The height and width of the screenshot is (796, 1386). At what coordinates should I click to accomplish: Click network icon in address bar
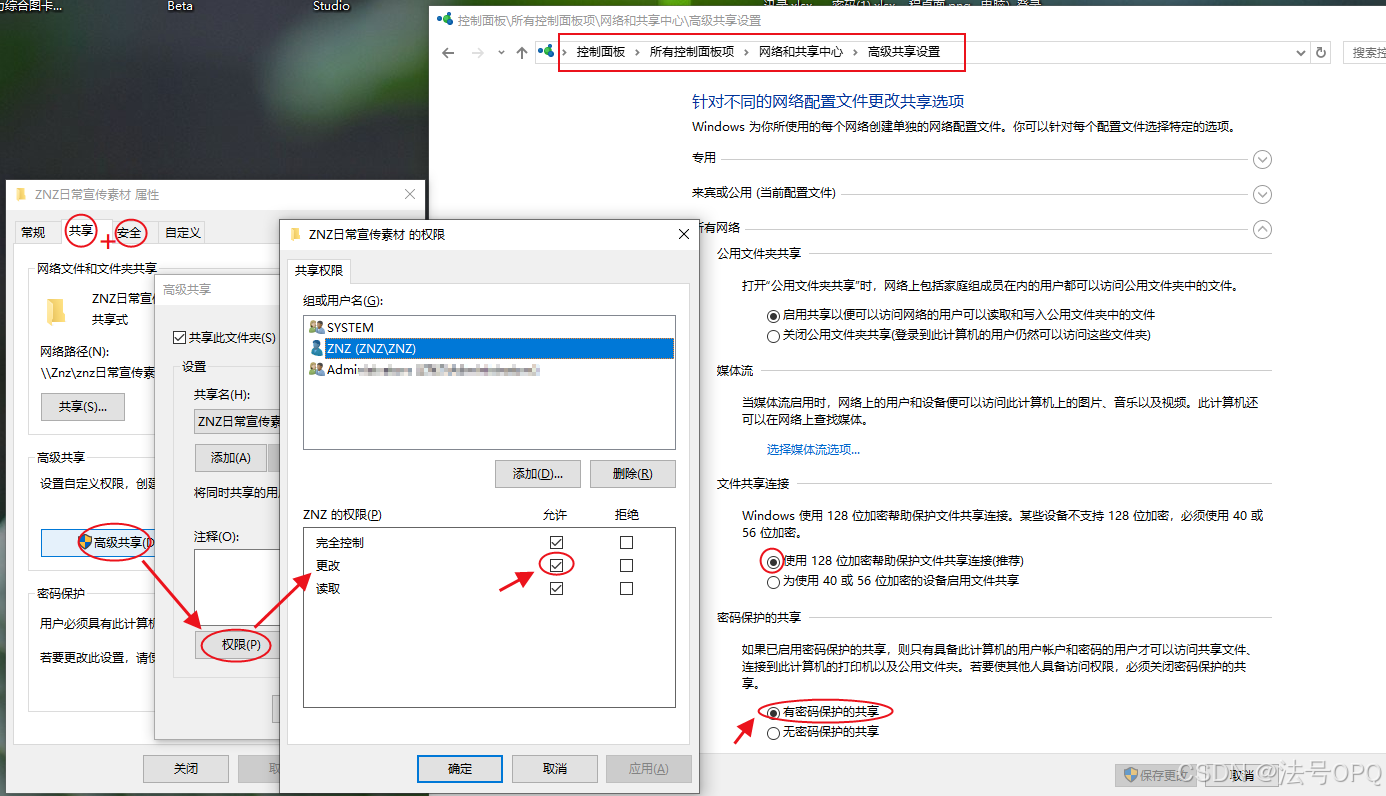tap(546, 52)
